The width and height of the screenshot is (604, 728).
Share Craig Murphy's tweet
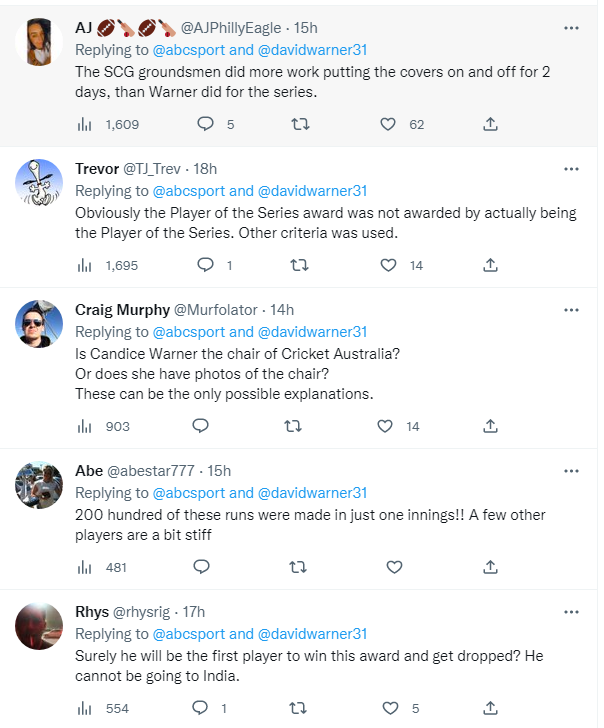point(490,426)
